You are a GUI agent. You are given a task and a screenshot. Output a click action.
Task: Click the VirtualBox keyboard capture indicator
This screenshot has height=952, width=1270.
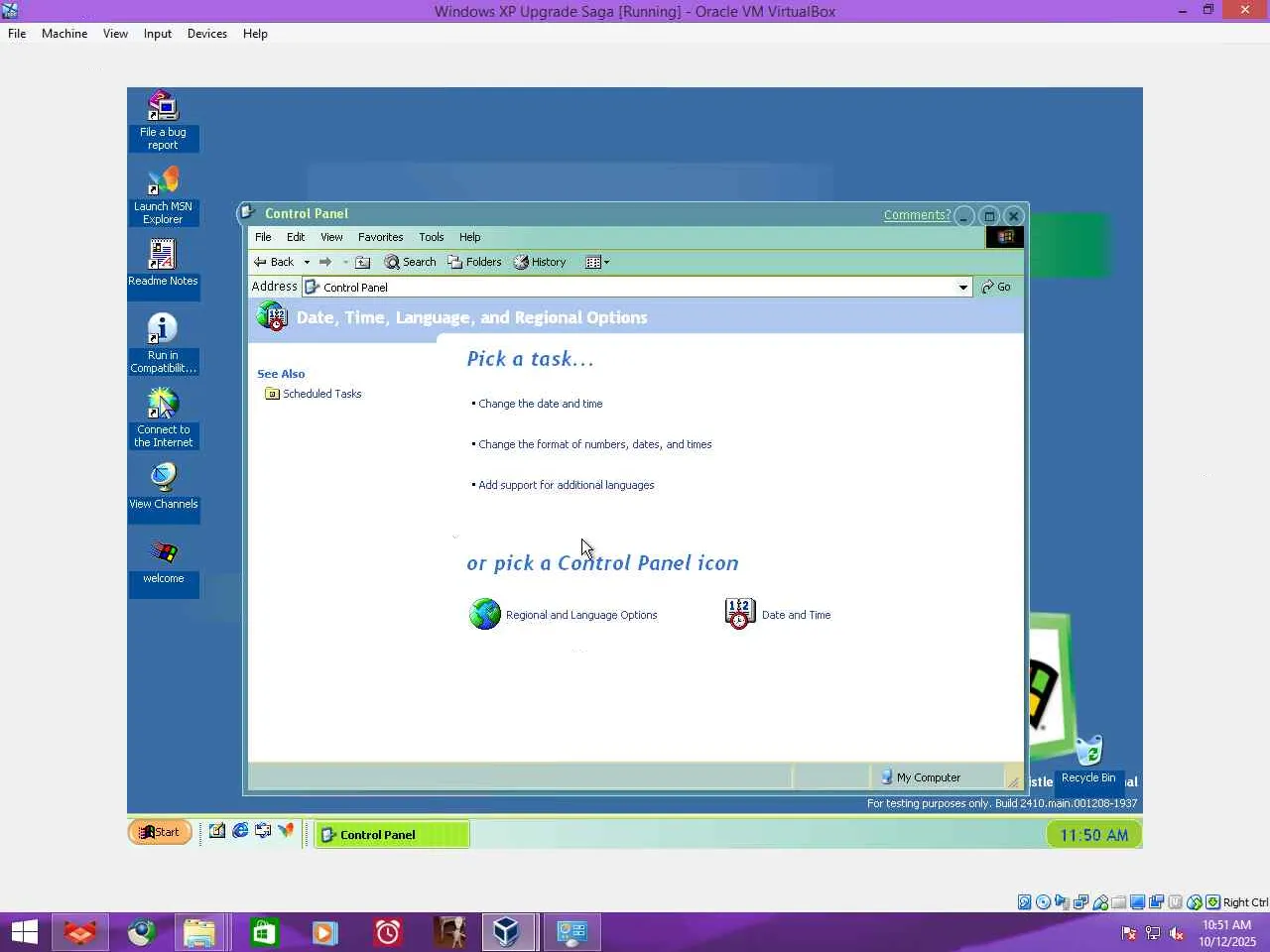click(x=1213, y=902)
